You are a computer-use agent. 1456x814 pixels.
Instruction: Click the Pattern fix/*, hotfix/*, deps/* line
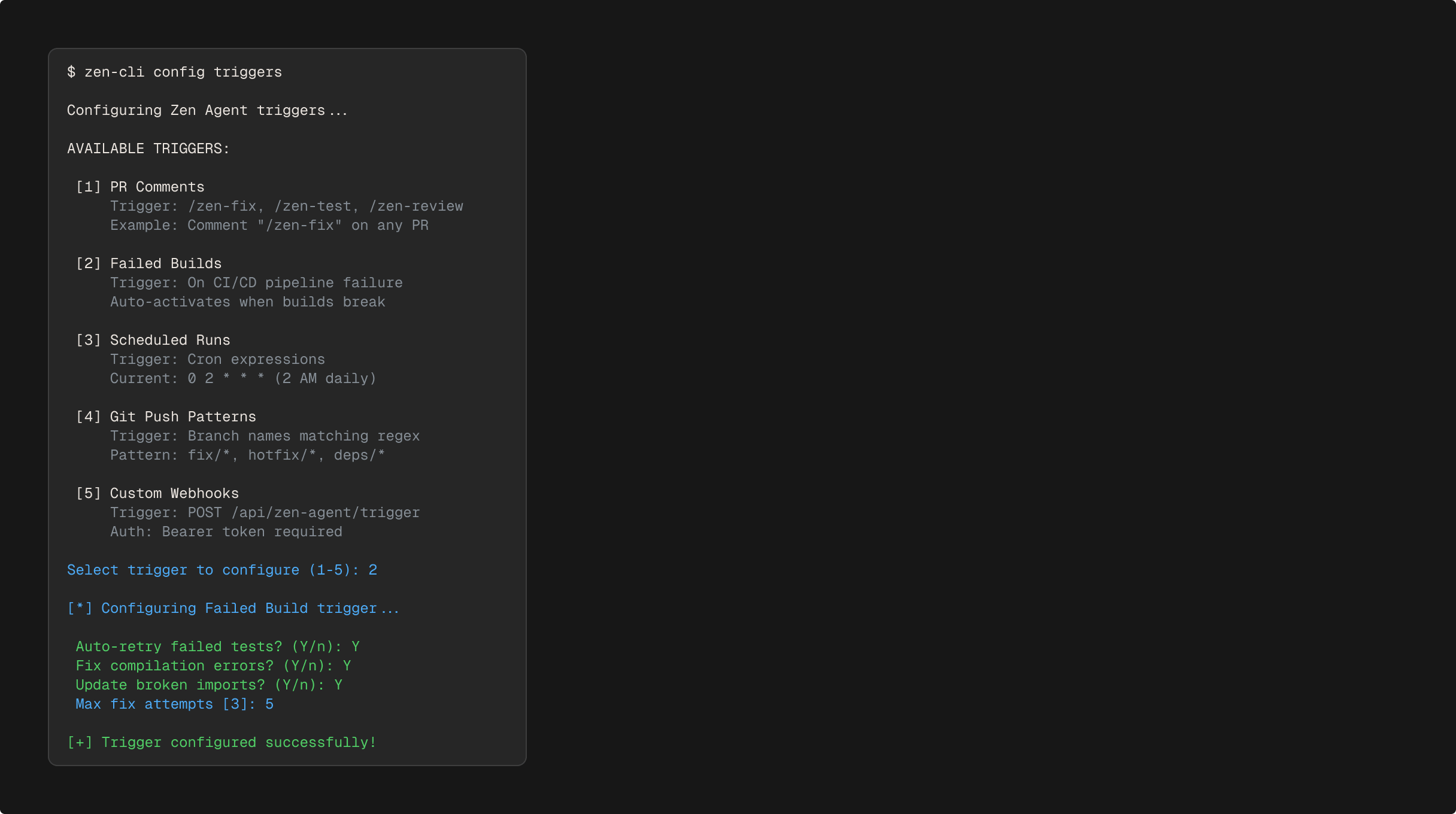tap(247, 455)
